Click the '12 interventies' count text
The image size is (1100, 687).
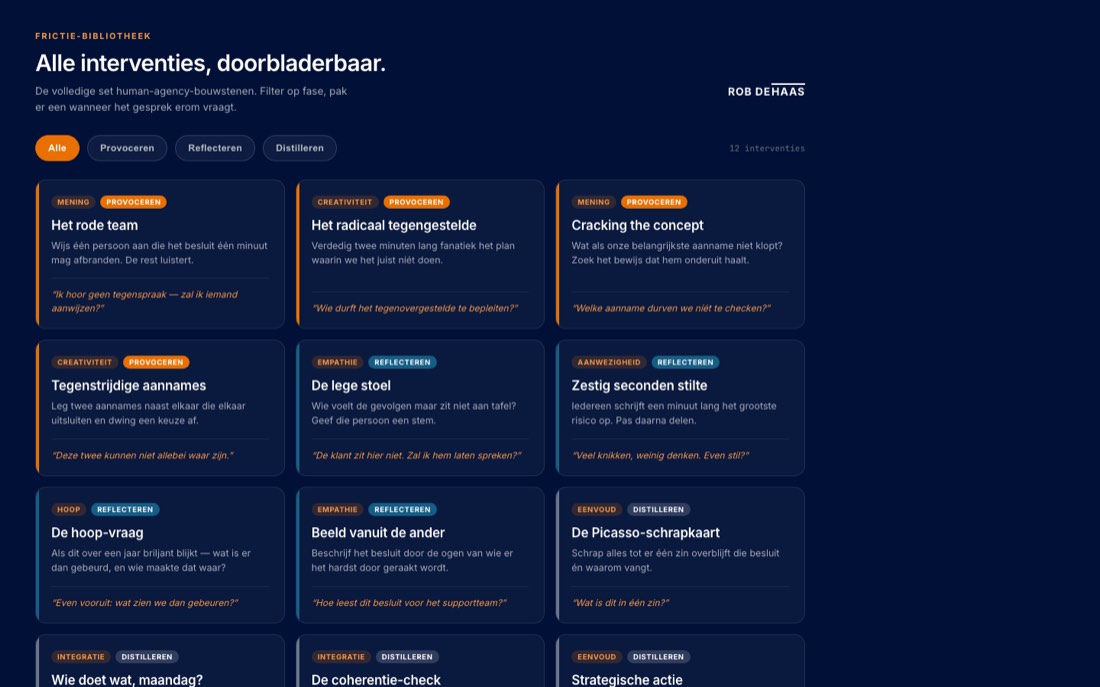pos(767,149)
